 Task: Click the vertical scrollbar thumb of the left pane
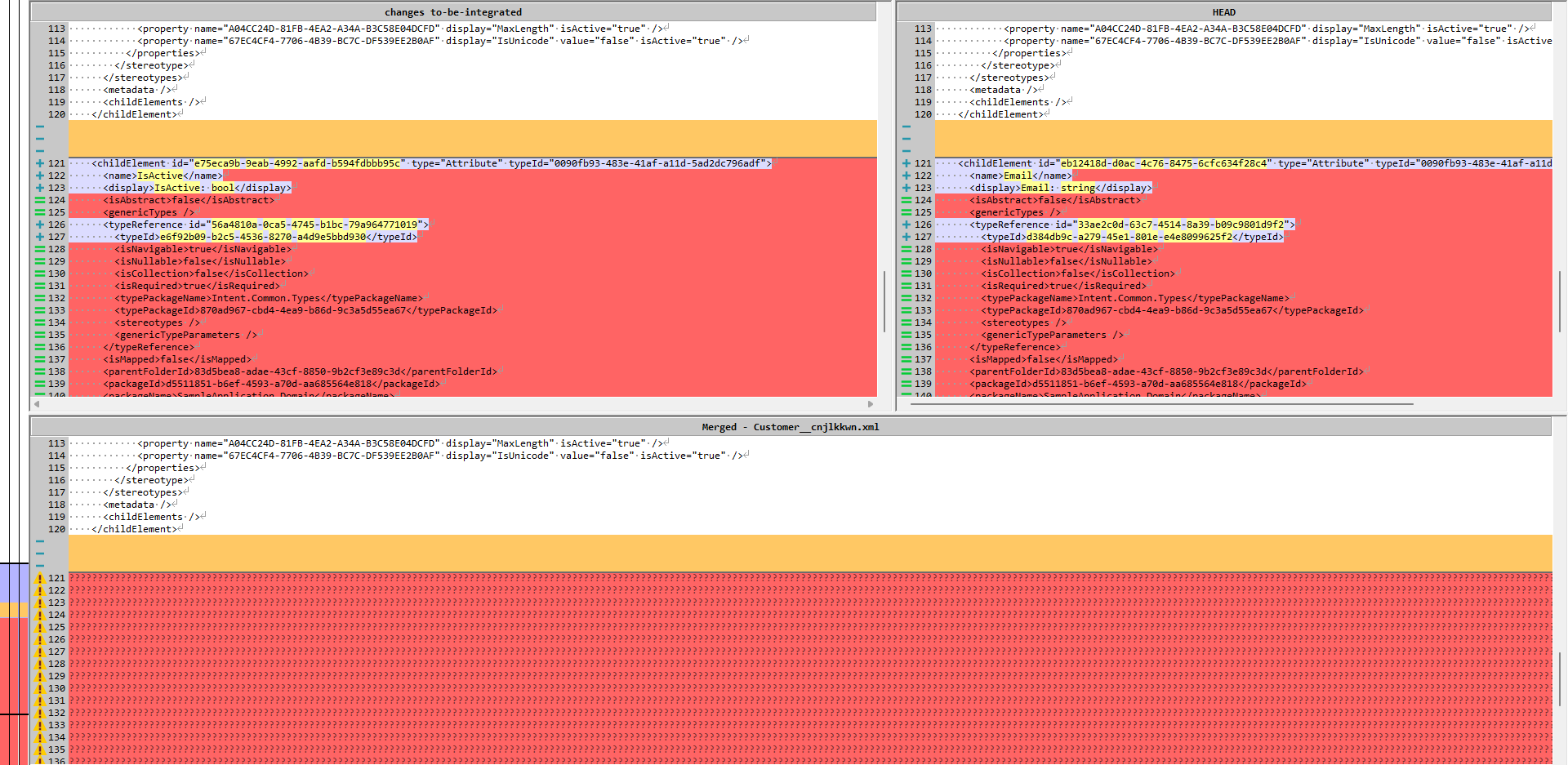coord(884,301)
